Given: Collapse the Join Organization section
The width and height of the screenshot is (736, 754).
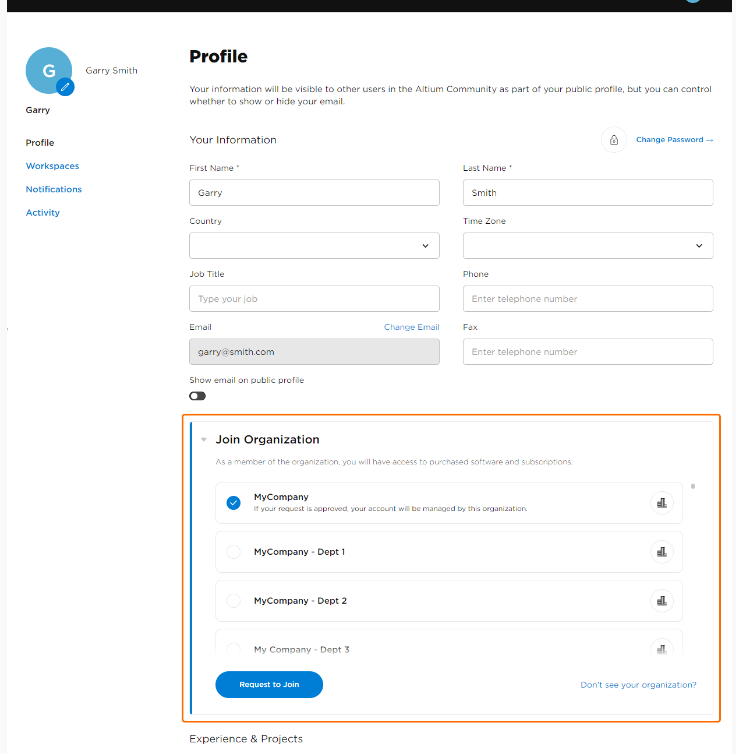Looking at the screenshot, I should click(x=204, y=439).
